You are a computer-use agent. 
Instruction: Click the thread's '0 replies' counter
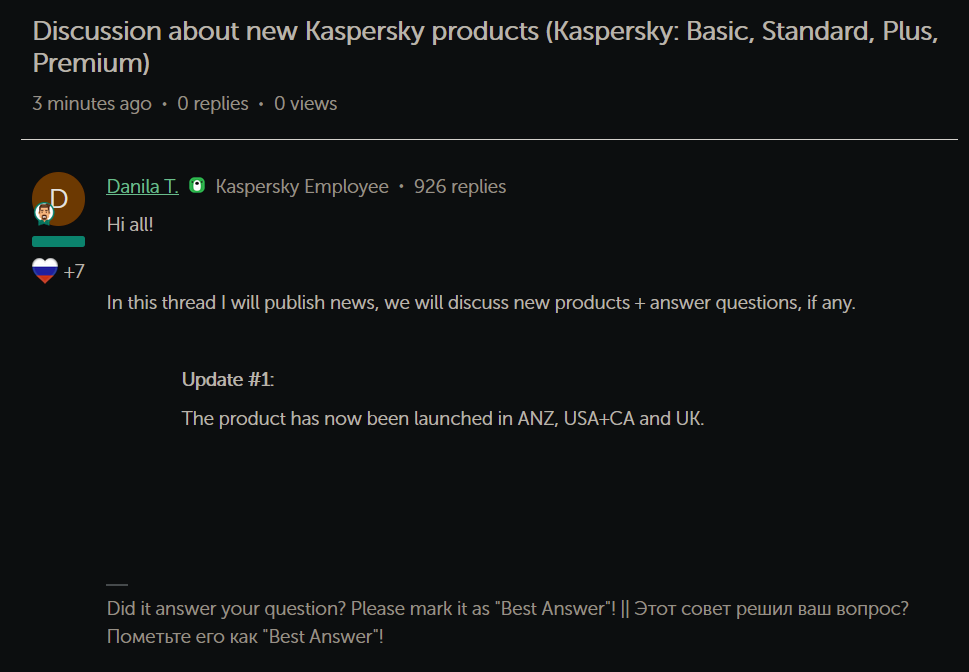coord(213,104)
